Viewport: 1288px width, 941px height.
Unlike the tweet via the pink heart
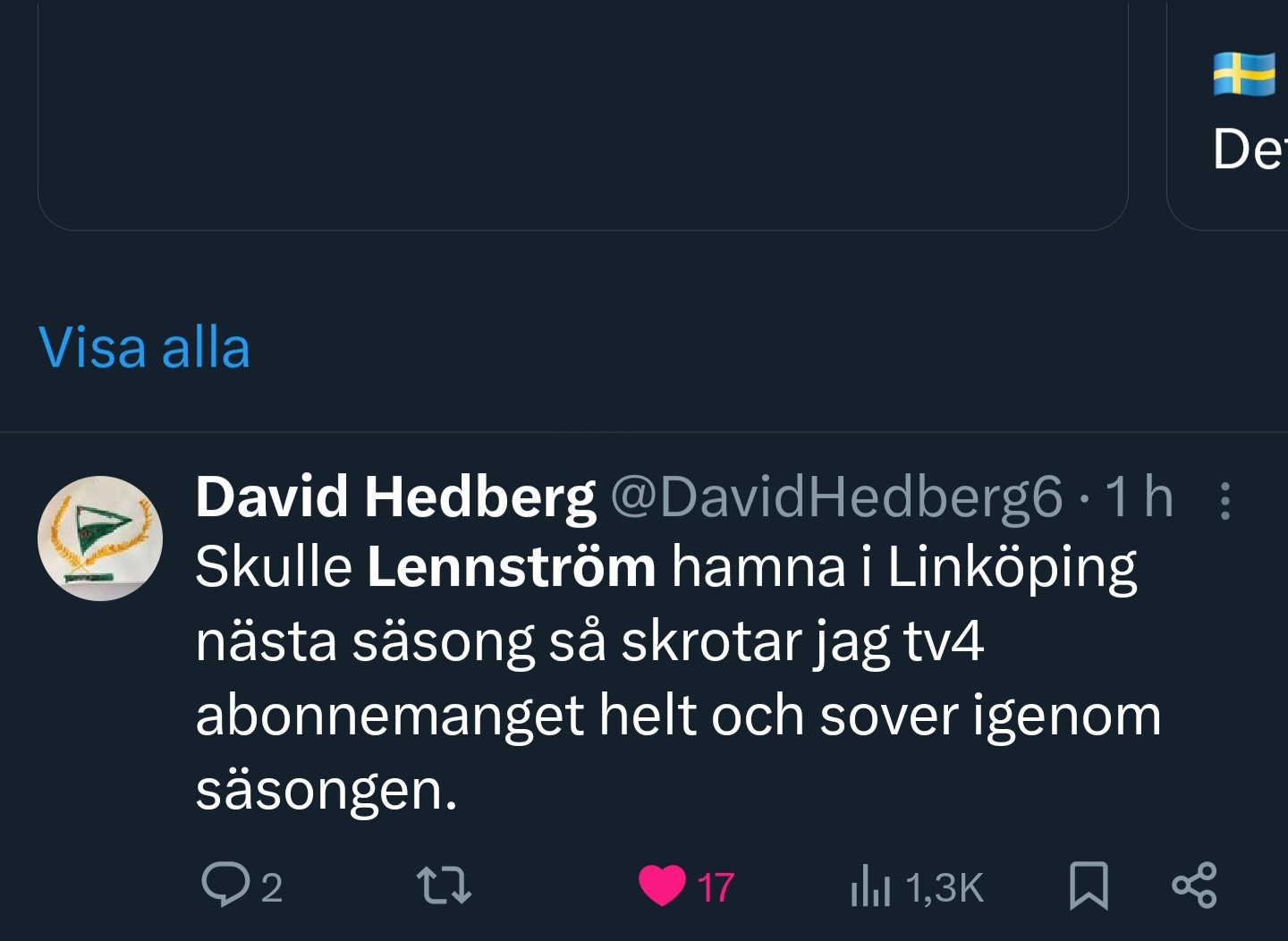point(662,886)
